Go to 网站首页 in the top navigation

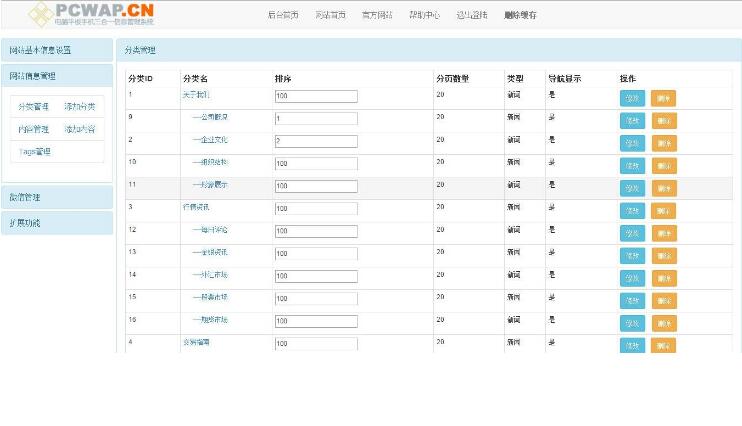pos(330,16)
